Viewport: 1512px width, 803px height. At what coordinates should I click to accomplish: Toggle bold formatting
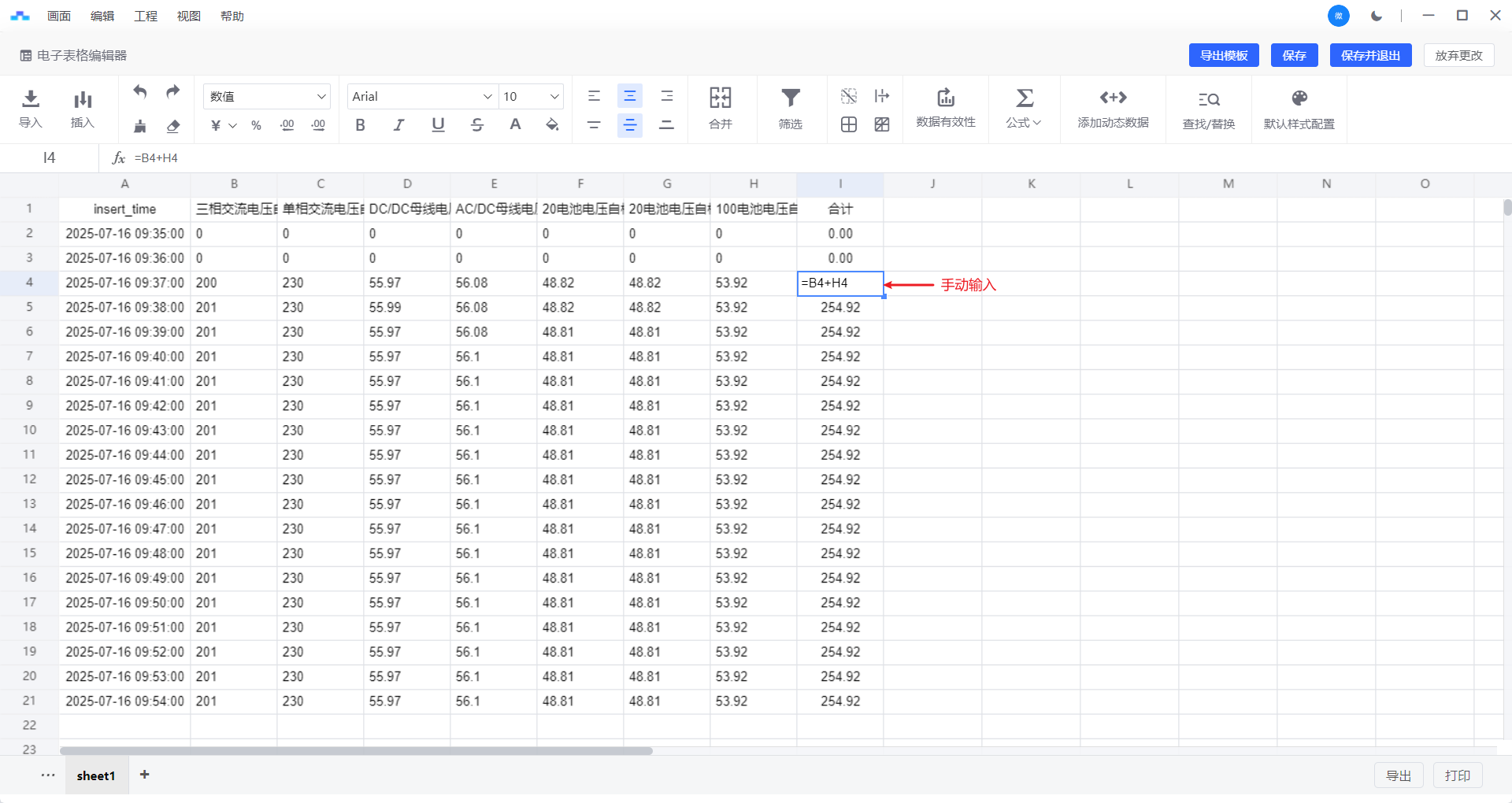[360, 125]
